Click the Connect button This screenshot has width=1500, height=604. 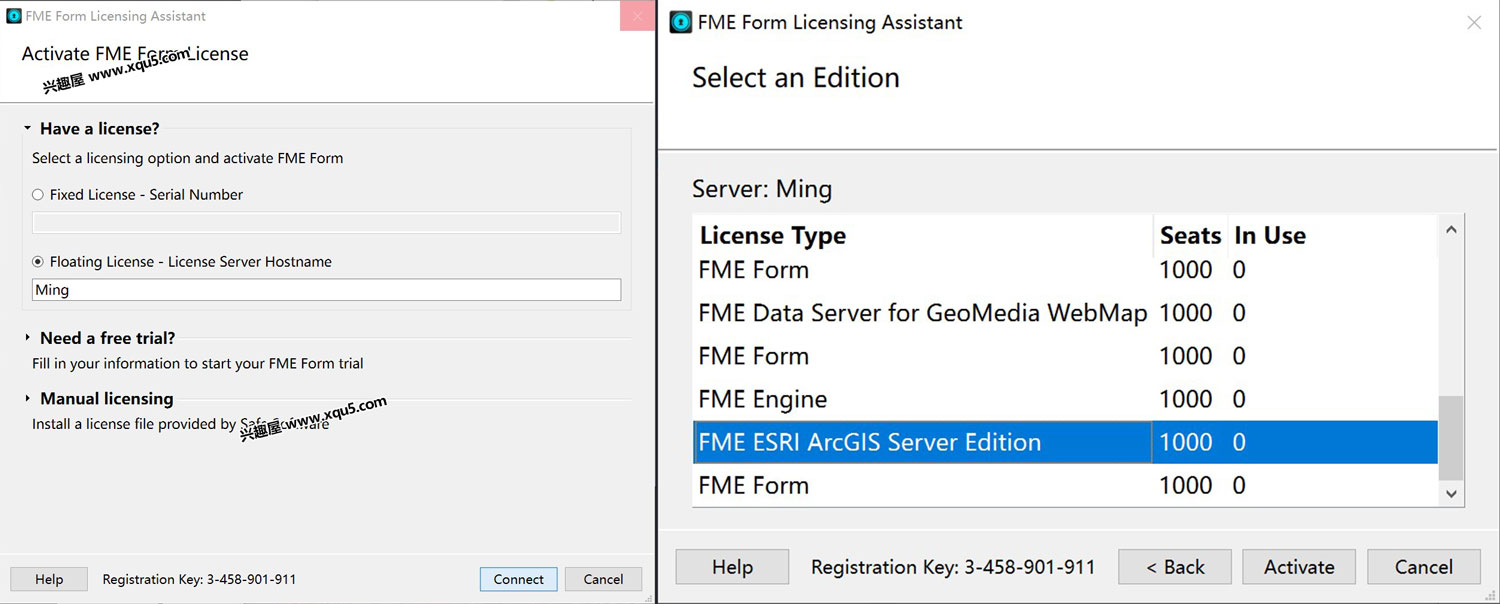(x=518, y=579)
